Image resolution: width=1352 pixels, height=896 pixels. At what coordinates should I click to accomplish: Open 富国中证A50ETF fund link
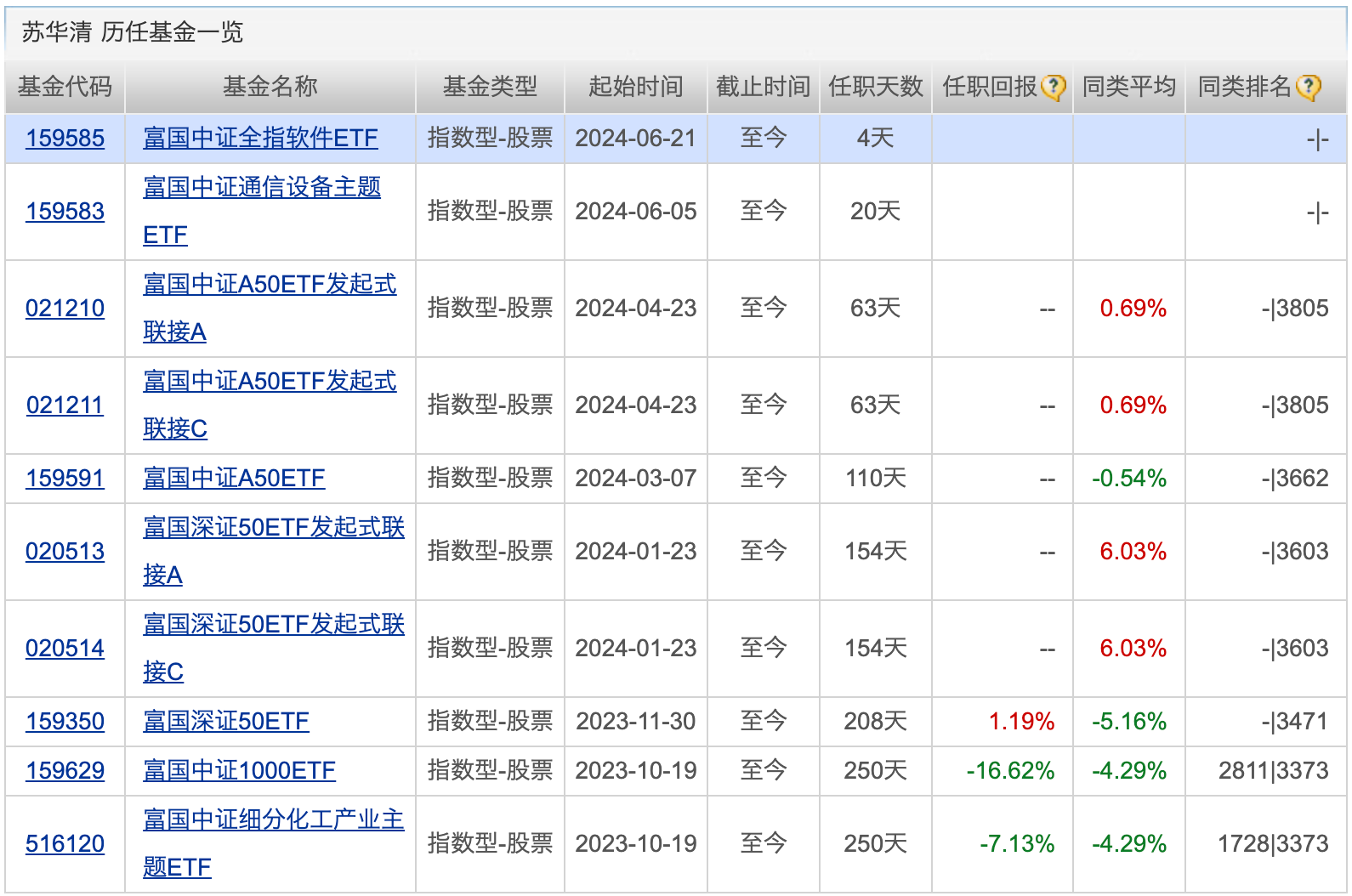234,478
